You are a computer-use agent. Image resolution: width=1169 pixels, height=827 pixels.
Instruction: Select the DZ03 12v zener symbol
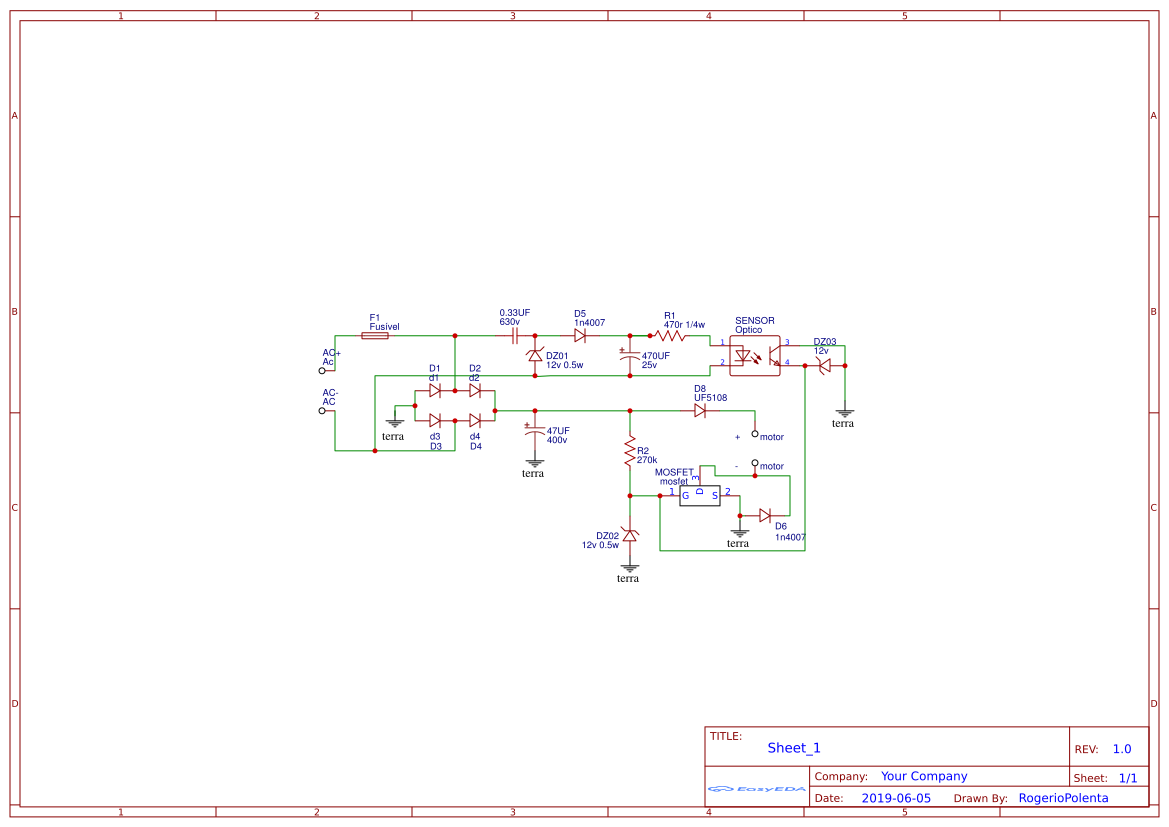tap(825, 365)
